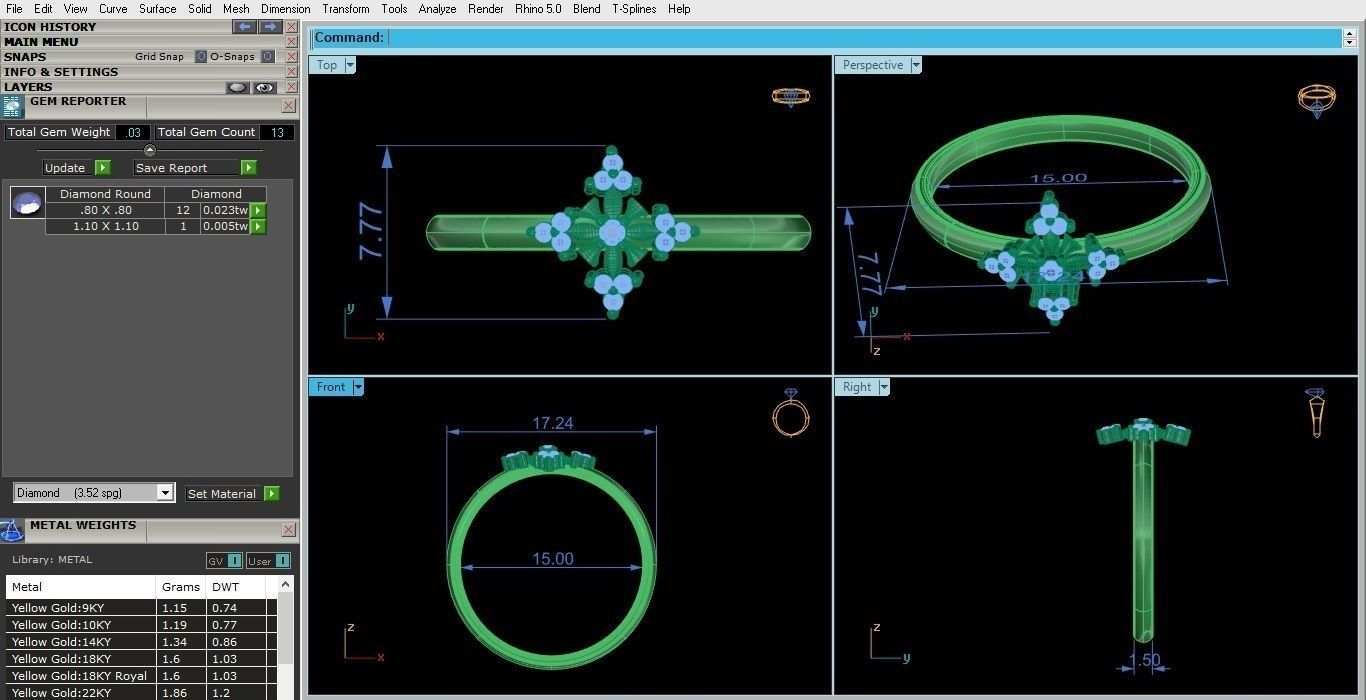The image size is (1366, 700).
Task: Close the Layers panel
Action: (291, 87)
